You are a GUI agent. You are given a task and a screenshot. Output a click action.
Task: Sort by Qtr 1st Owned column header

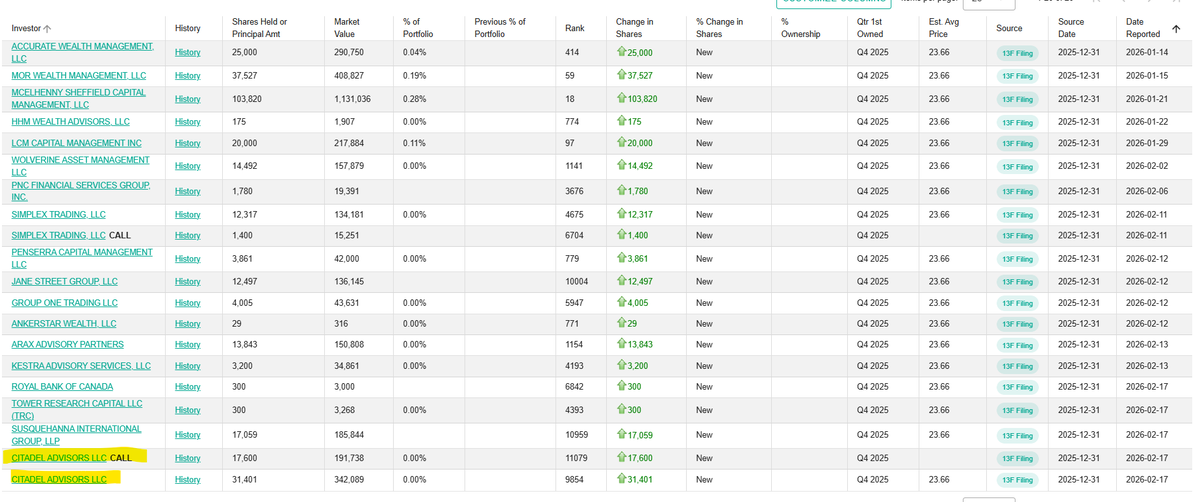coord(871,28)
